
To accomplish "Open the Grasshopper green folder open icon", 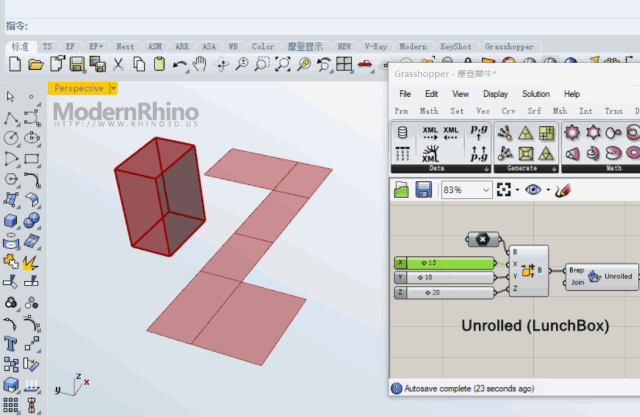I will click(402, 190).
